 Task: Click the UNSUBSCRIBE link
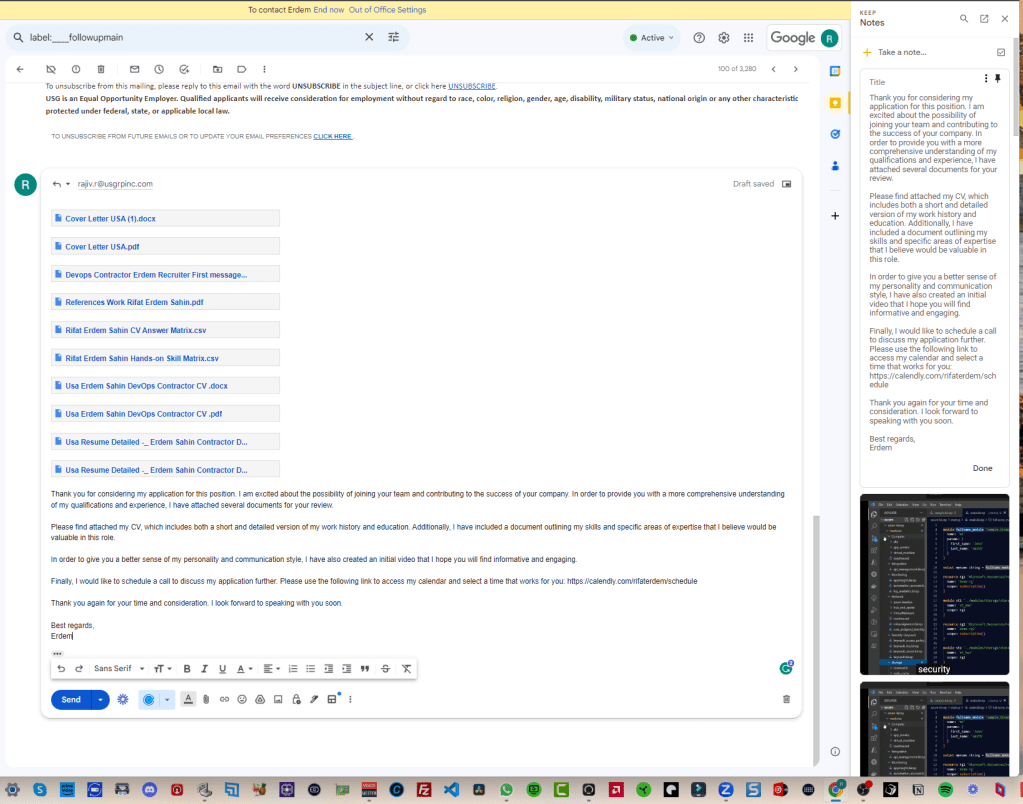tap(472, 86)
